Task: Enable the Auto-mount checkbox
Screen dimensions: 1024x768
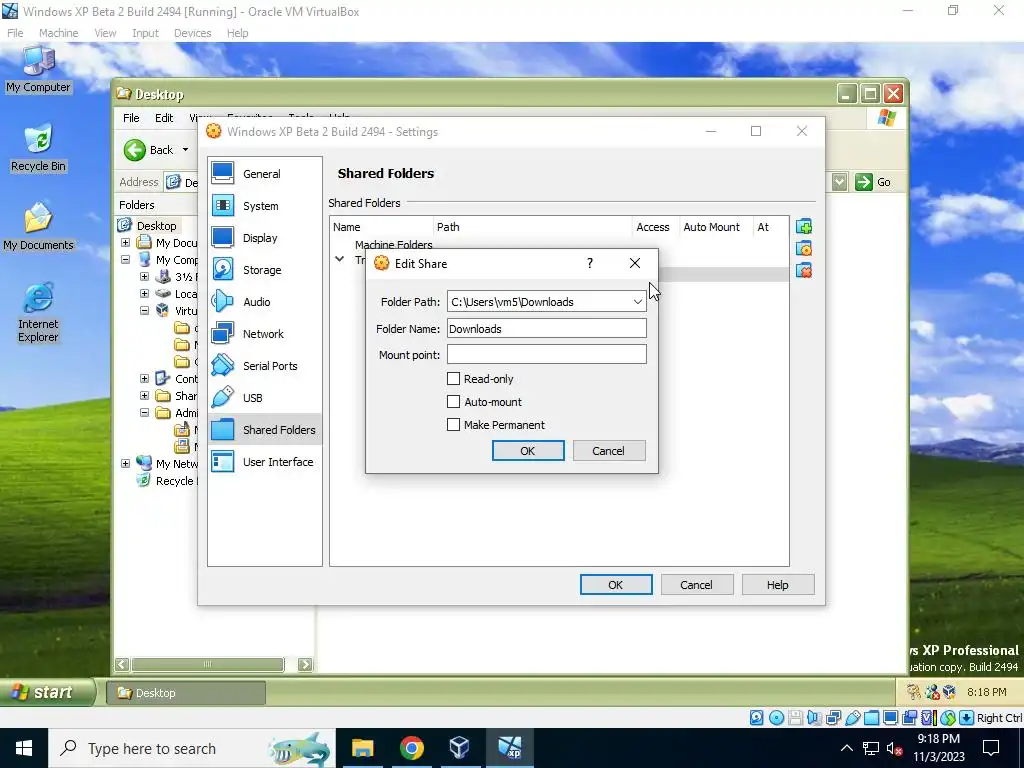Action: (x=453, y=402)
